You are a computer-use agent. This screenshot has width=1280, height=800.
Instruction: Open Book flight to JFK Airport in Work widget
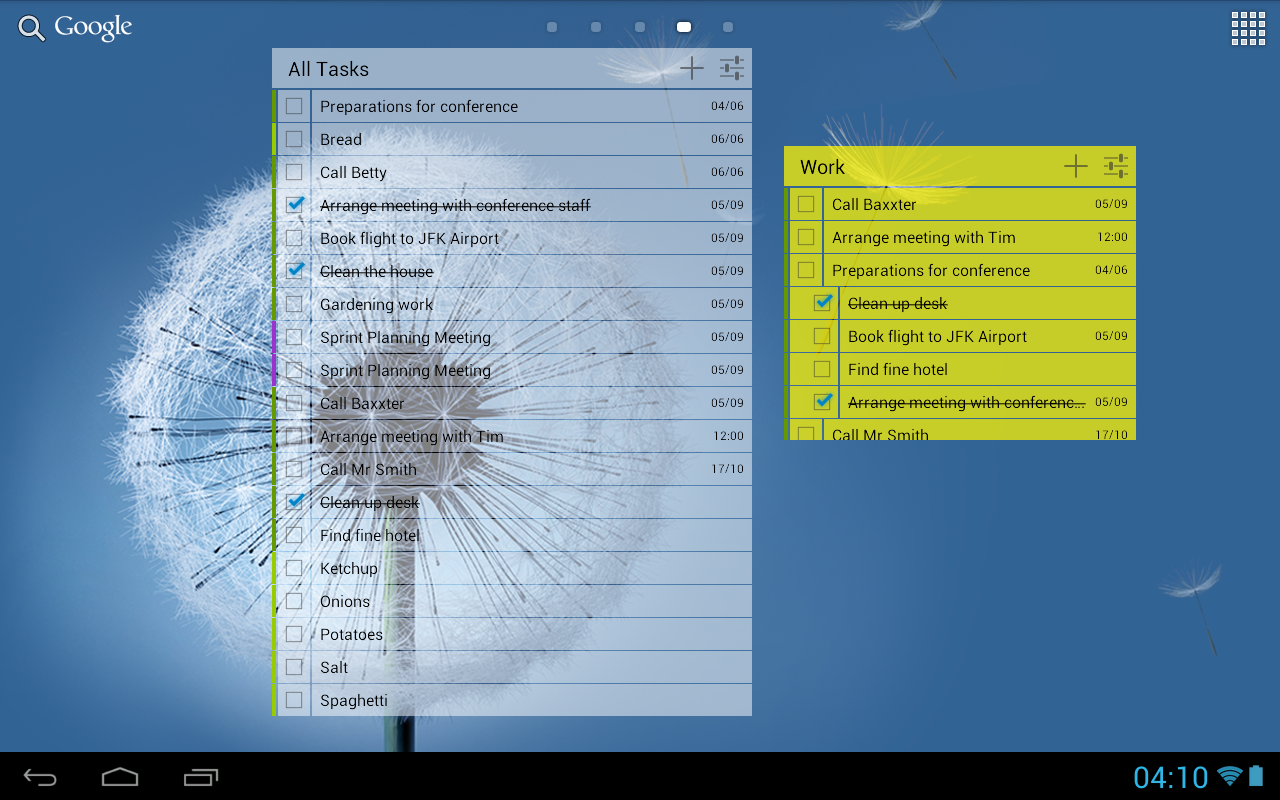[937, 336]
